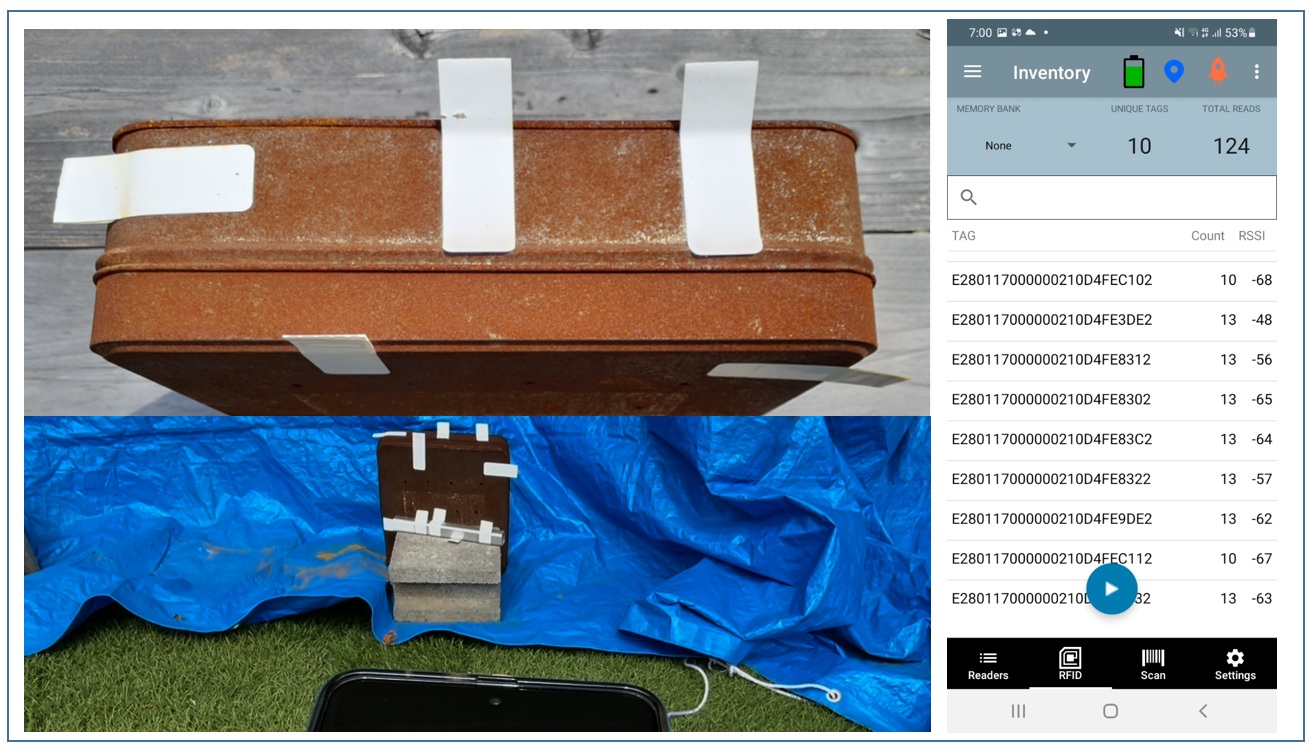The image size is (1314, 753).
Task: Tap the green battery status icon
Action: click(x=1133, y=72)
